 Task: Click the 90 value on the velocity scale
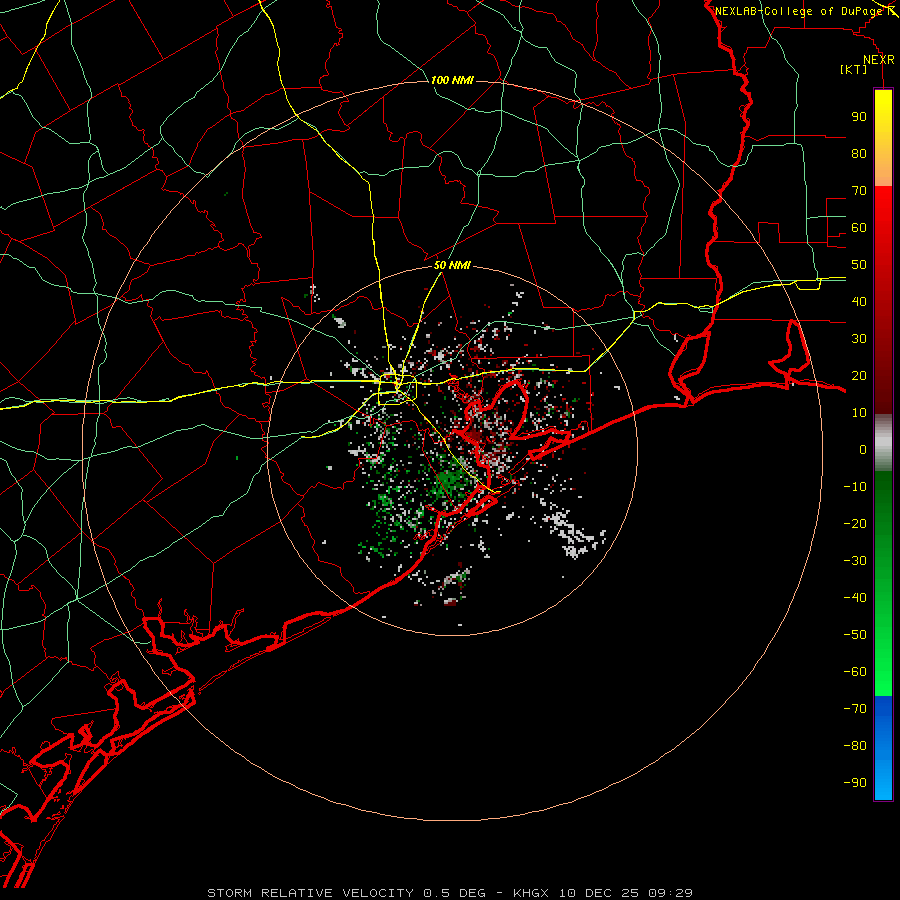pos(859,117)
